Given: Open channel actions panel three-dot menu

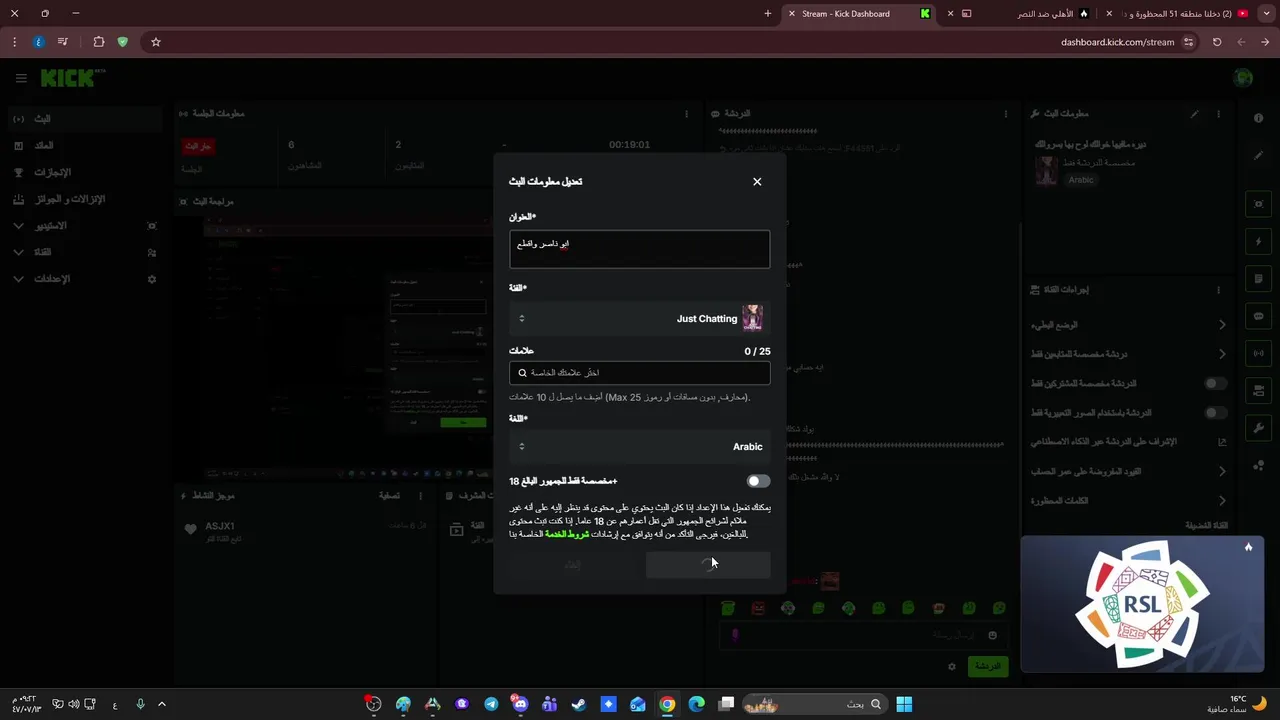Looking at the screenshot, I should (x=1218, y=290).
